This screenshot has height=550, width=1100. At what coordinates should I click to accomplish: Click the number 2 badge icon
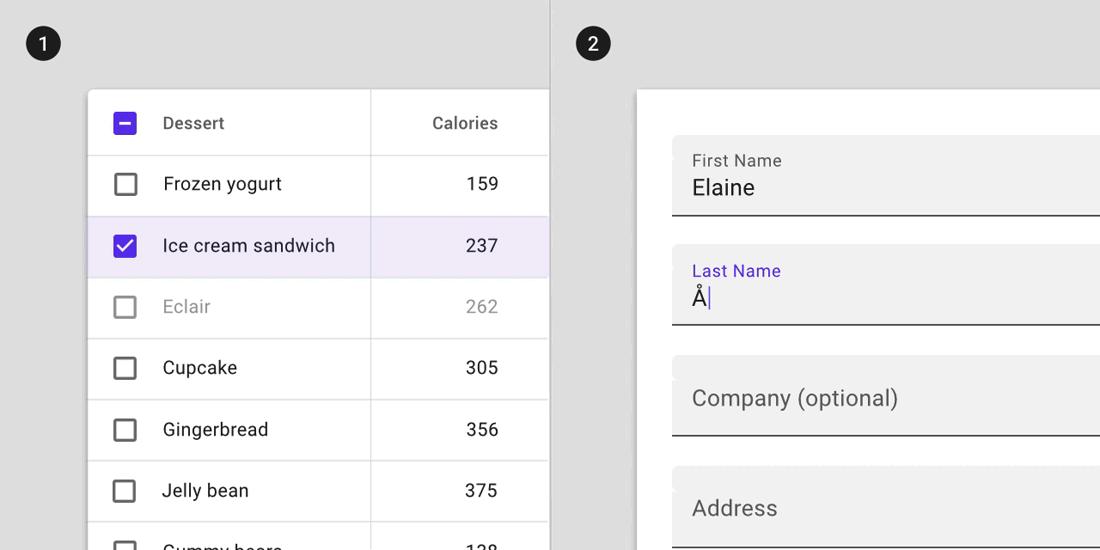point(593,44)
